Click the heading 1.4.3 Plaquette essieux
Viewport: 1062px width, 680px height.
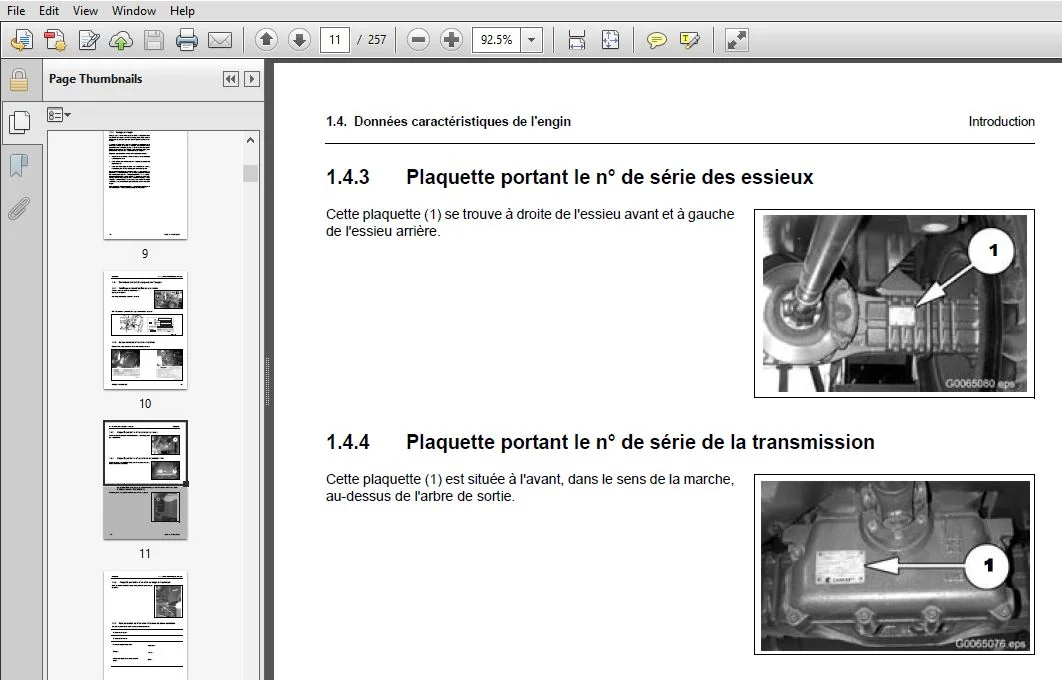coord(569,177)
